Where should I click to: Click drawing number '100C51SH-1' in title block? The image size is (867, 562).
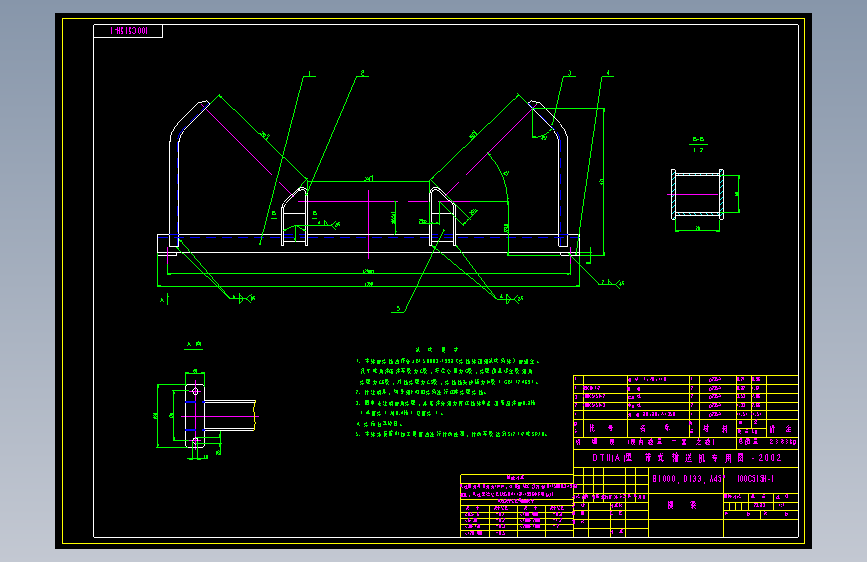[755, 479]
